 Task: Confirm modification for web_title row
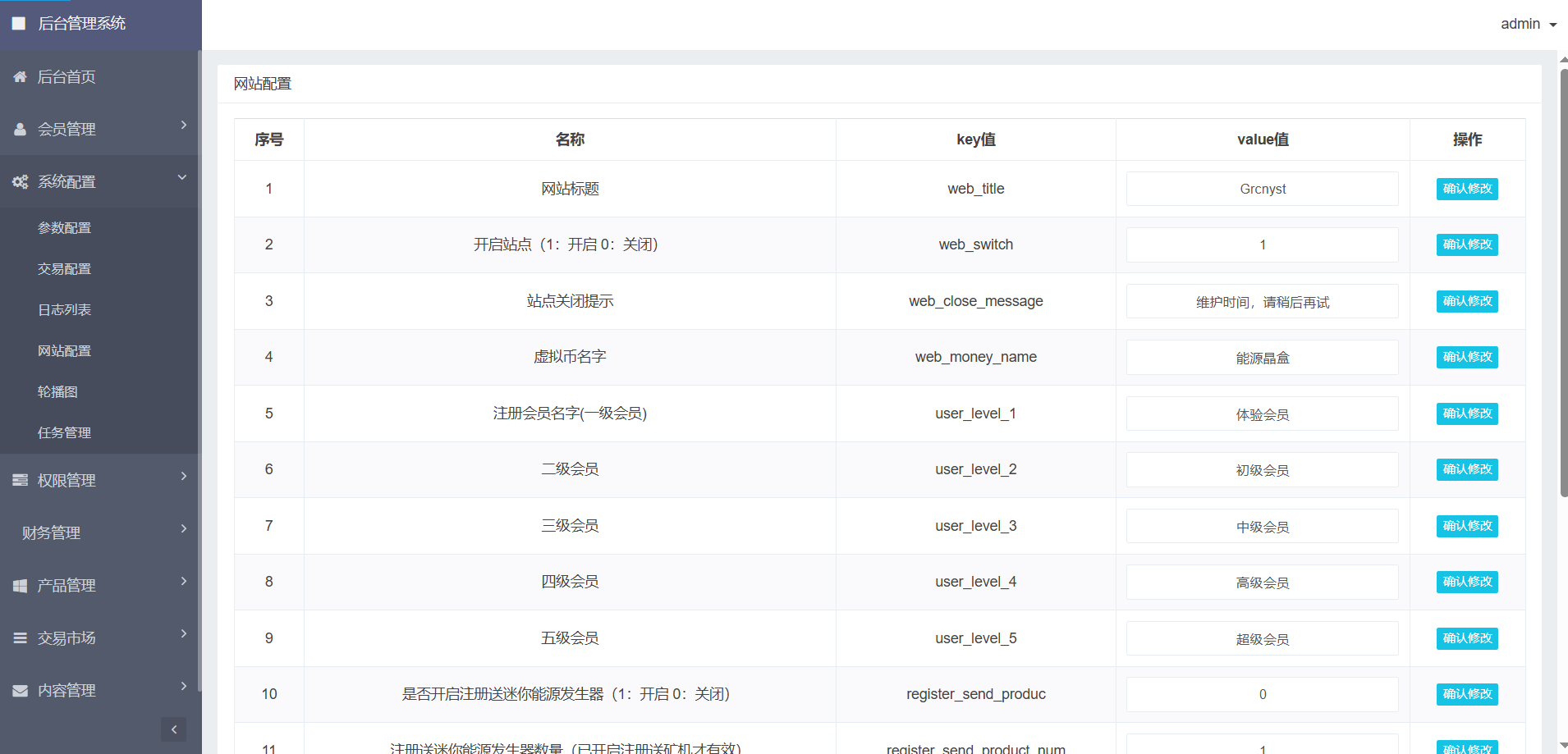[x=1466, y=189]
